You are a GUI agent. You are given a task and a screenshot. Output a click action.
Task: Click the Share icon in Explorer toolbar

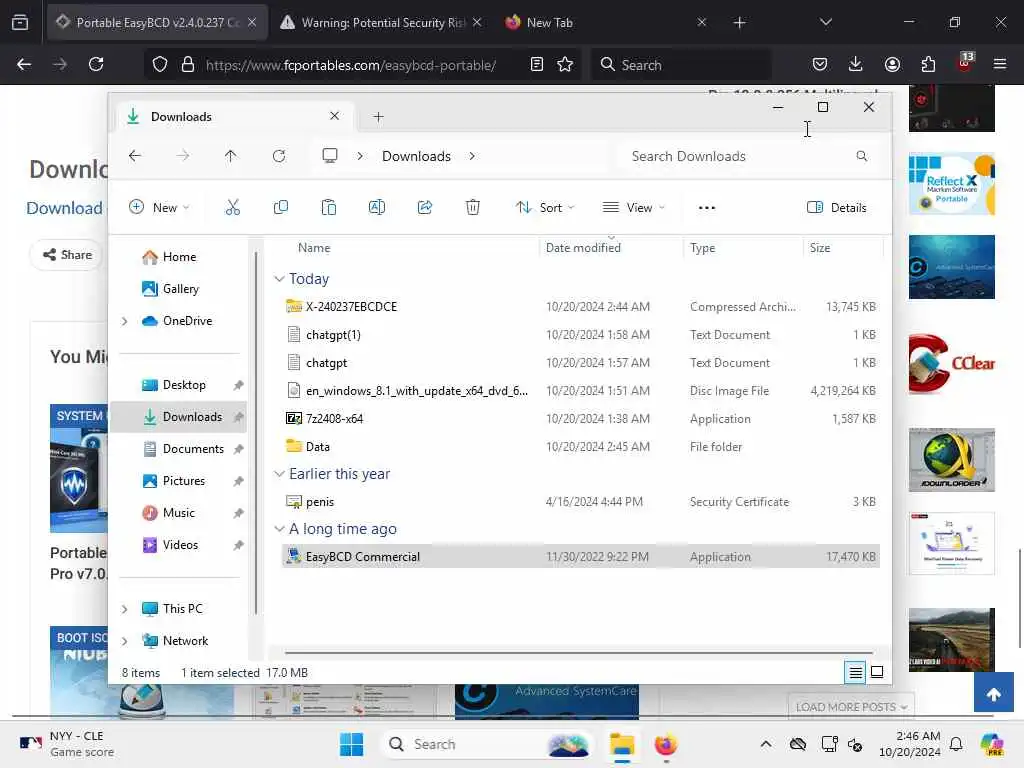(424, 208)
